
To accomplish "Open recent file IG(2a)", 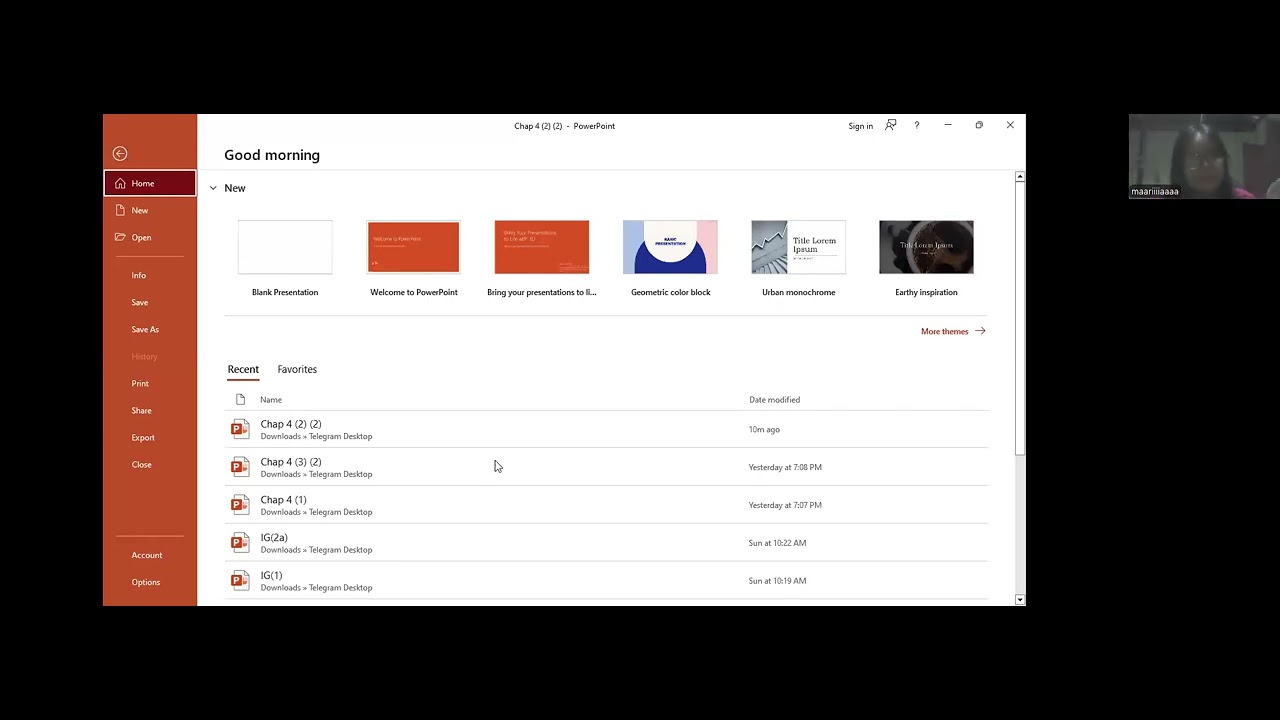I will point(606,543).
